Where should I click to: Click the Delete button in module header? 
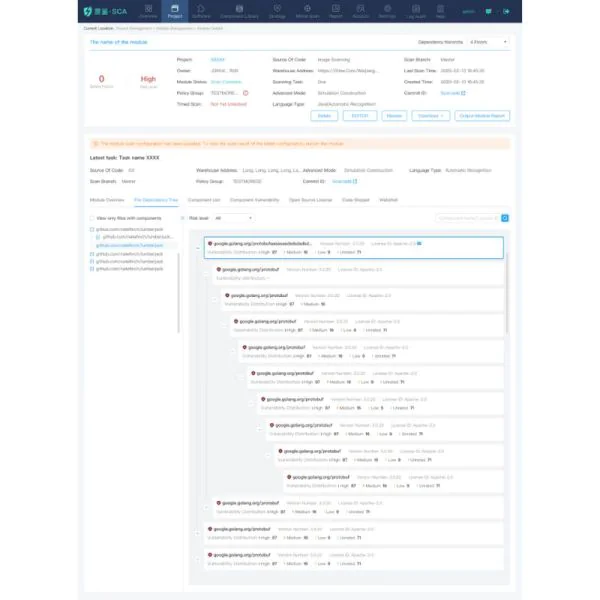tap(326, 115)
